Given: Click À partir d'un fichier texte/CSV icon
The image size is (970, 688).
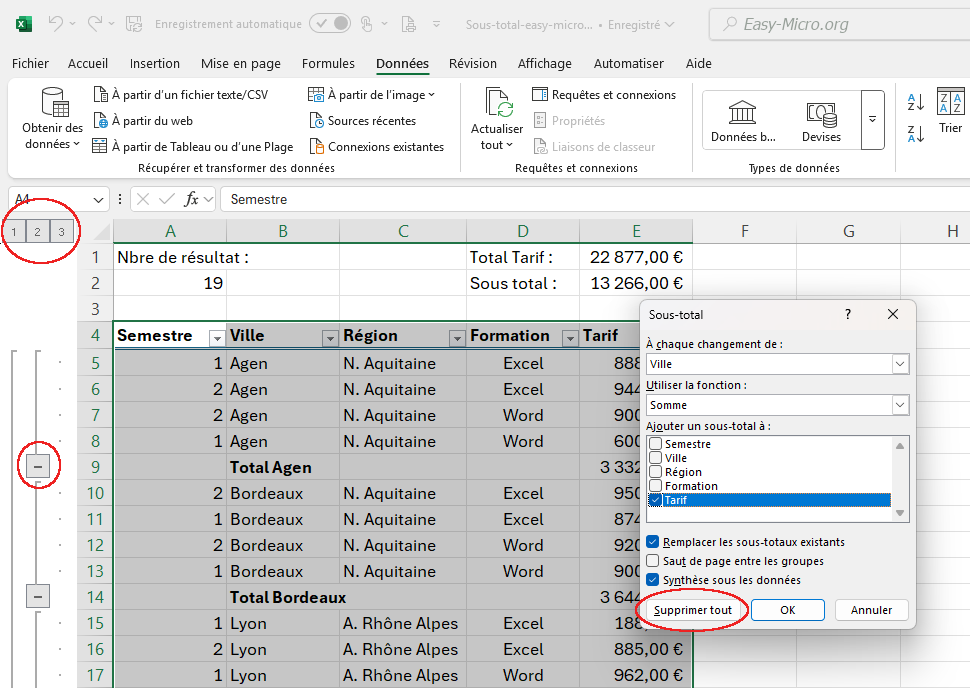Looking at the screenshot, I should [100, 95].
